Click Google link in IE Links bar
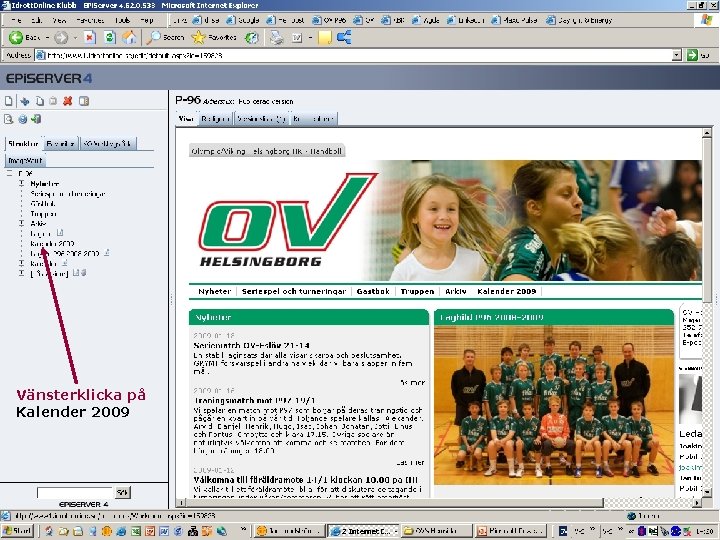Screen dimensions: 720x540 (x=243, y=20)
